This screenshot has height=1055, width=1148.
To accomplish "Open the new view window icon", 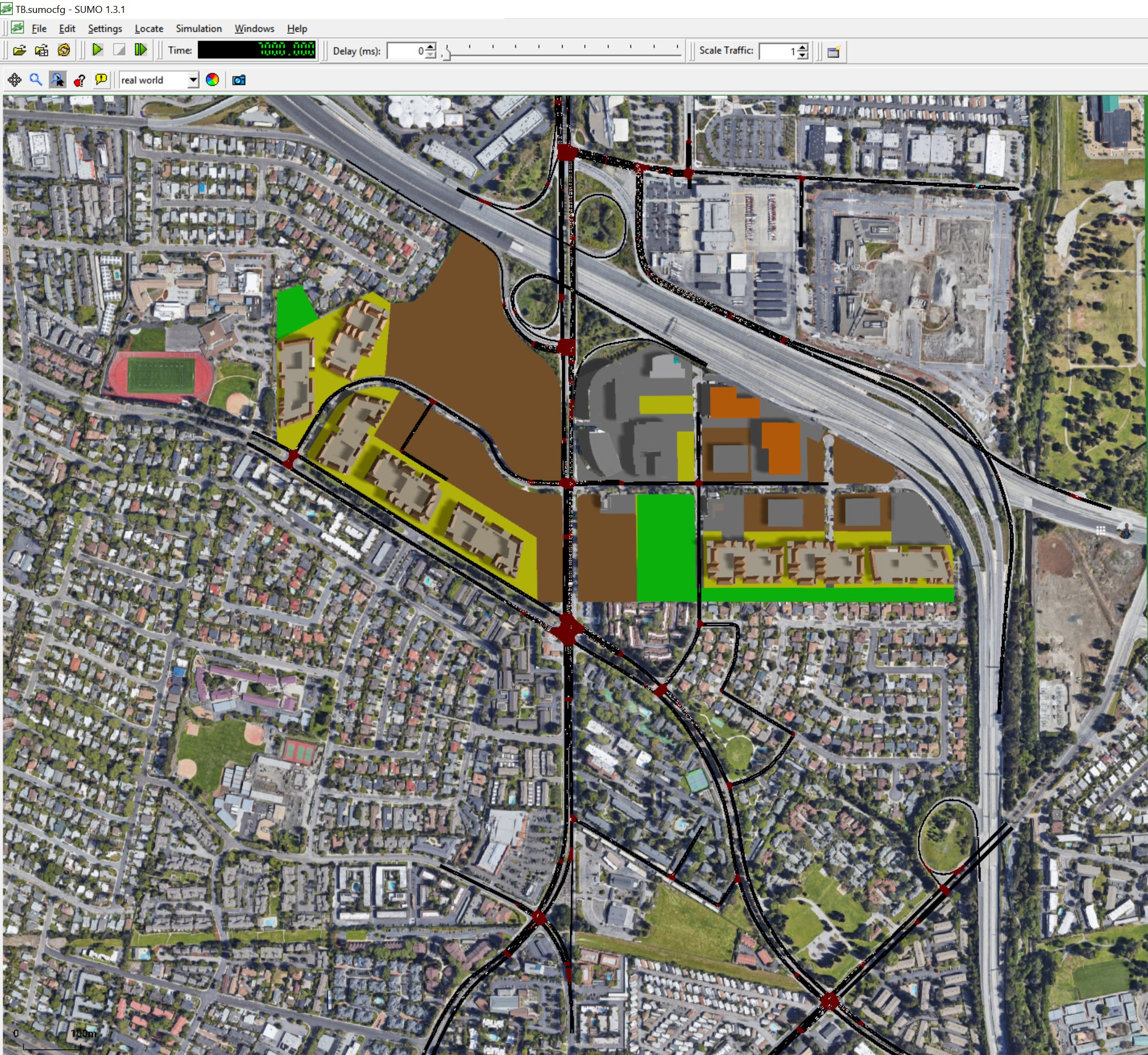I will 833,52.
